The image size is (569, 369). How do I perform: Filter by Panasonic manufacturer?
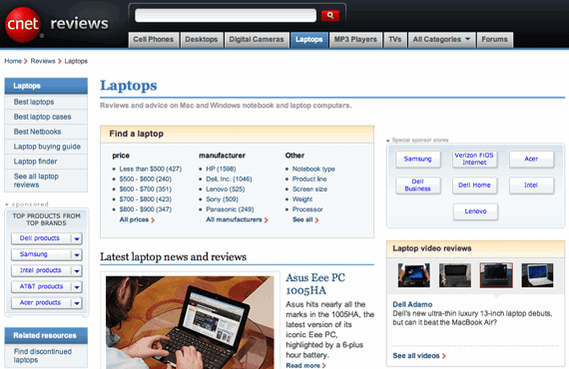coord(230,210)
